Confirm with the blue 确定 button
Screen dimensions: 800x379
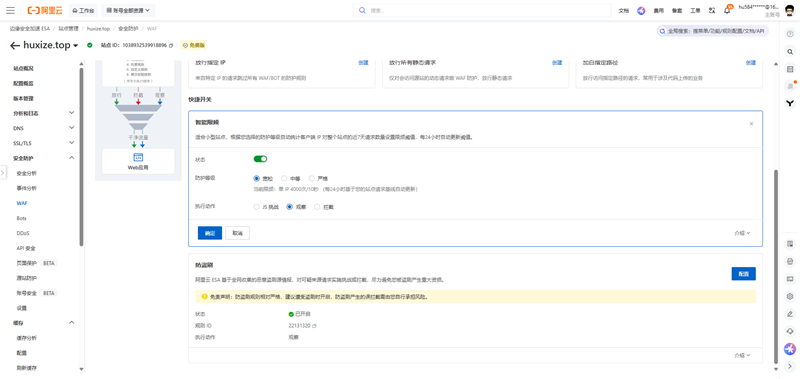[x=210, y=233]
